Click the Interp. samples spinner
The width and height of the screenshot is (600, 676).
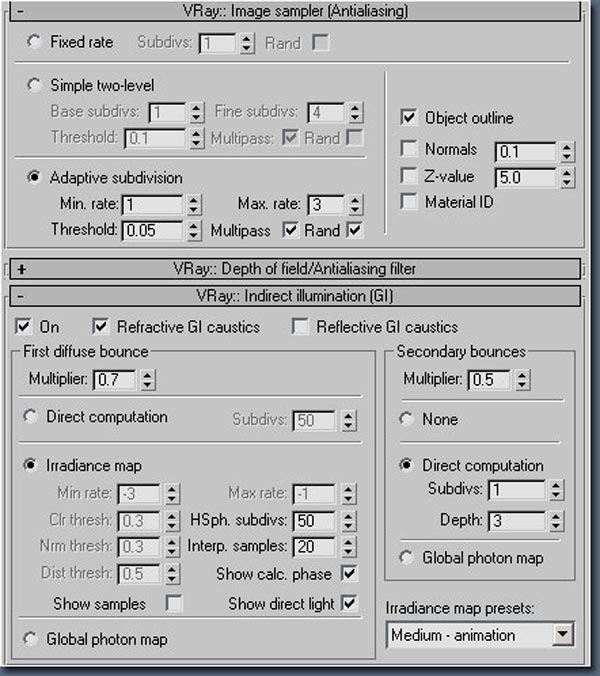(x=348, y=547)
